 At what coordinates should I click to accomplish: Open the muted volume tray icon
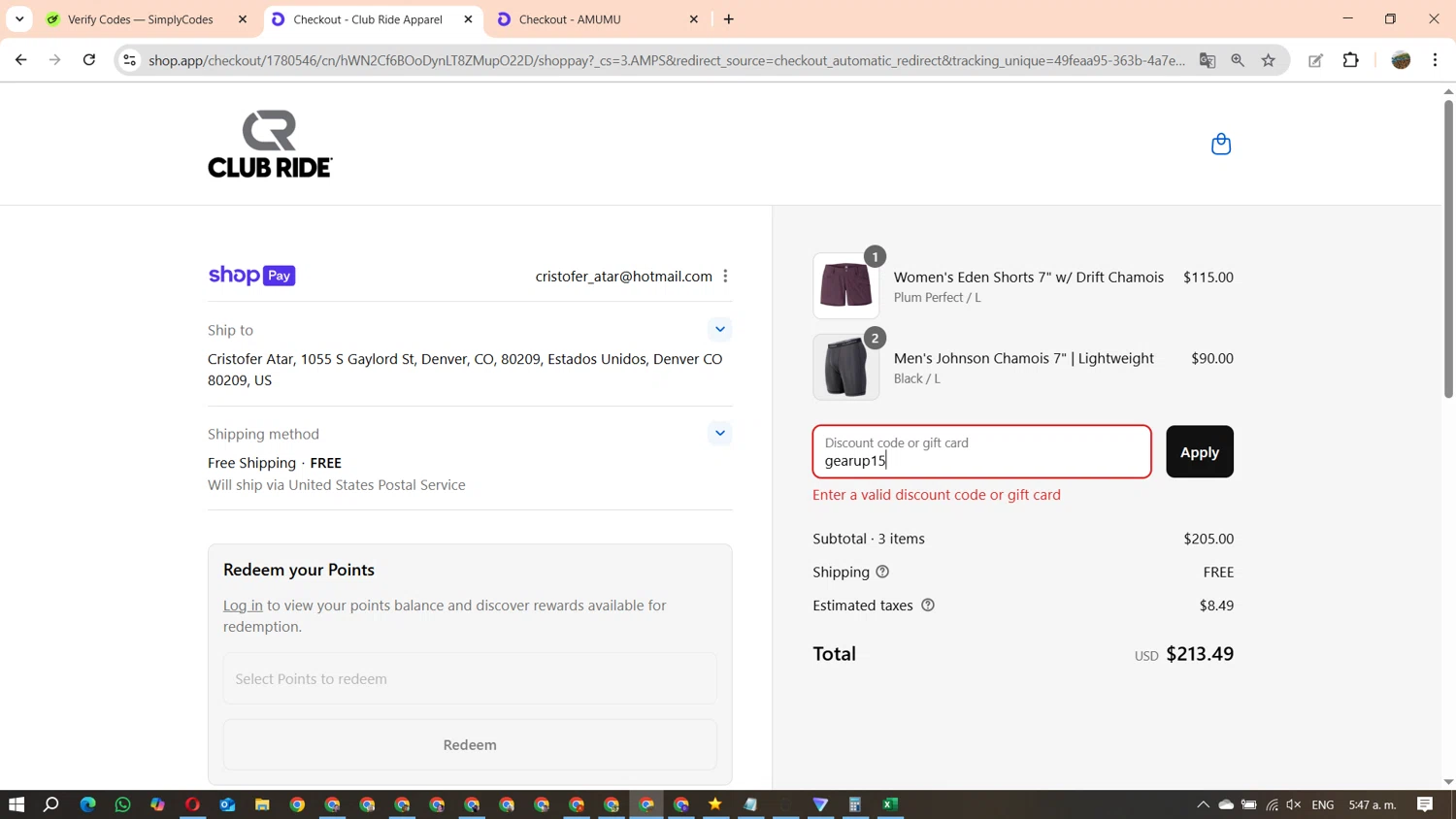(1294, 804)
